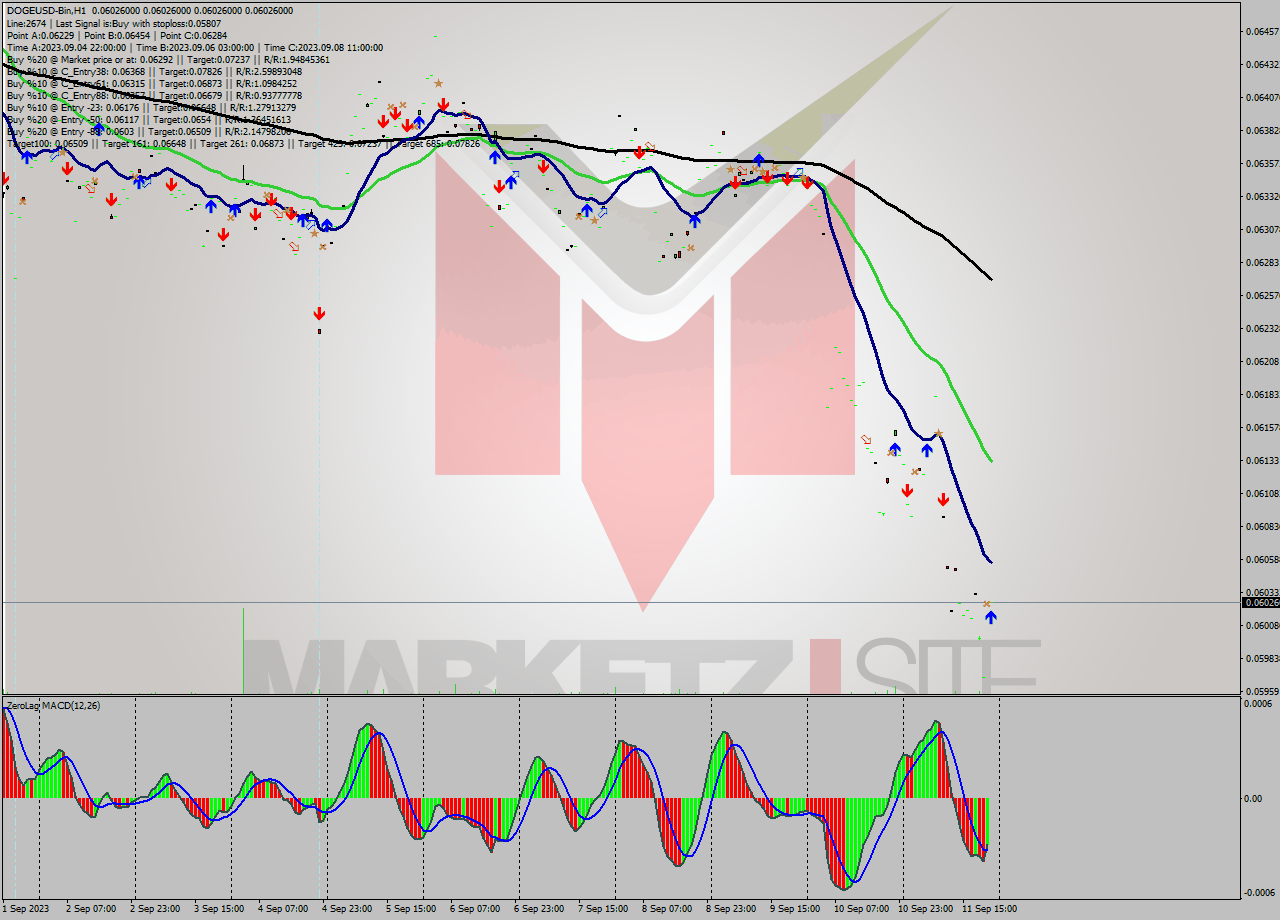Click the '6 Sep 07:00' time label
This screenshot has width=1280, height=920.
(x=475, y=909)
